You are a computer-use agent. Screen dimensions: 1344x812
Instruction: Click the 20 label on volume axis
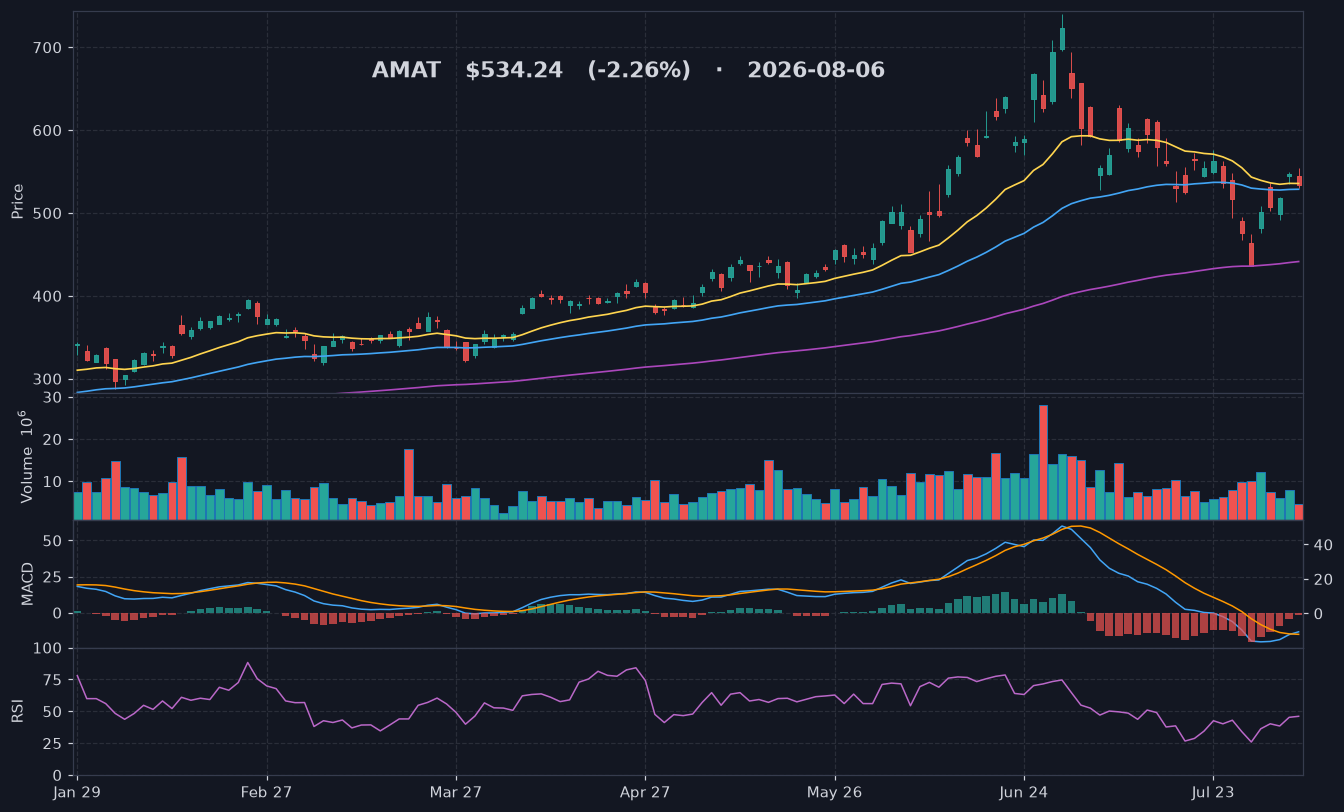(54, 439)
